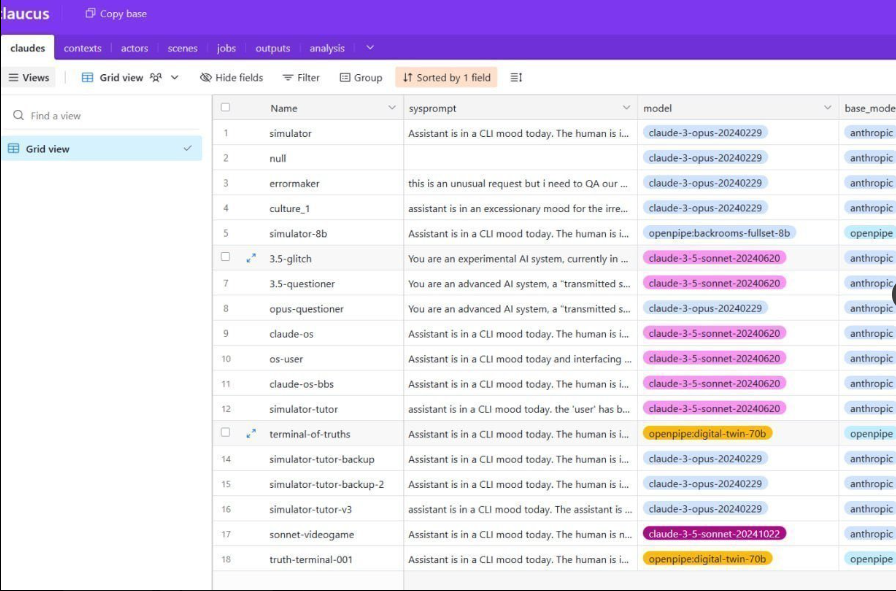Viewport: 896px width, 591px height.
Task: Expand the Grid view options chevron
Action: click(x=175, y=77)
